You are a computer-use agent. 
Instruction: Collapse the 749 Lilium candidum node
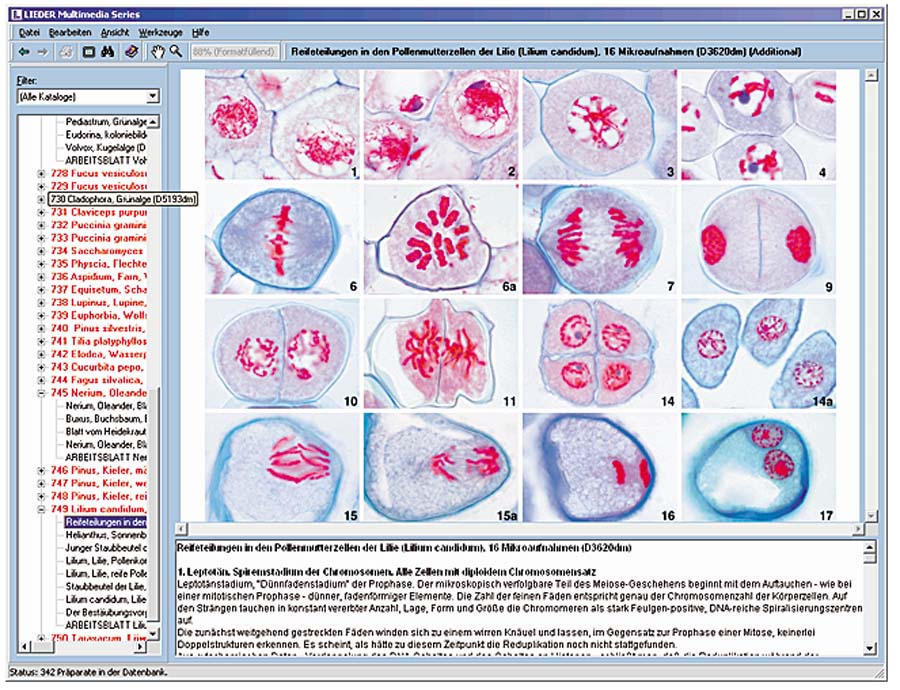[x=41, y=509]
